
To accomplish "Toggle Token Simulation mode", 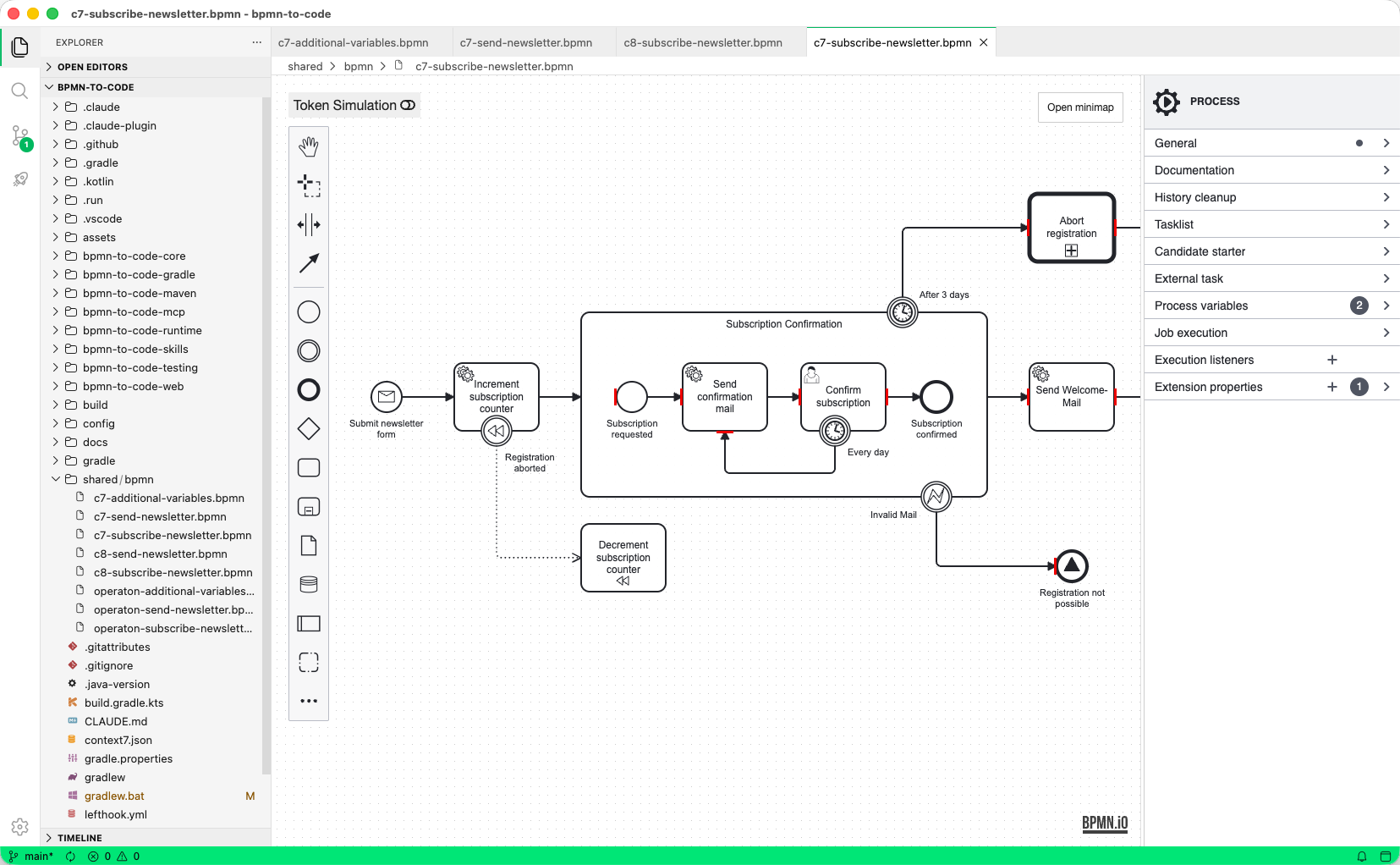I will [x=354, y=105].
